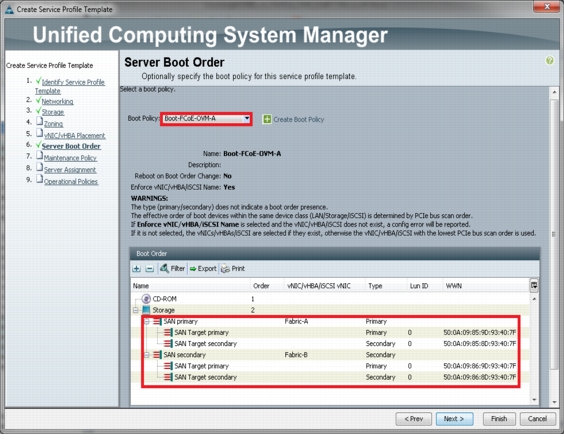This screenshot has width=564, height=447.
Task: Go to Server Boot Order step
Action: coord(71,146)
